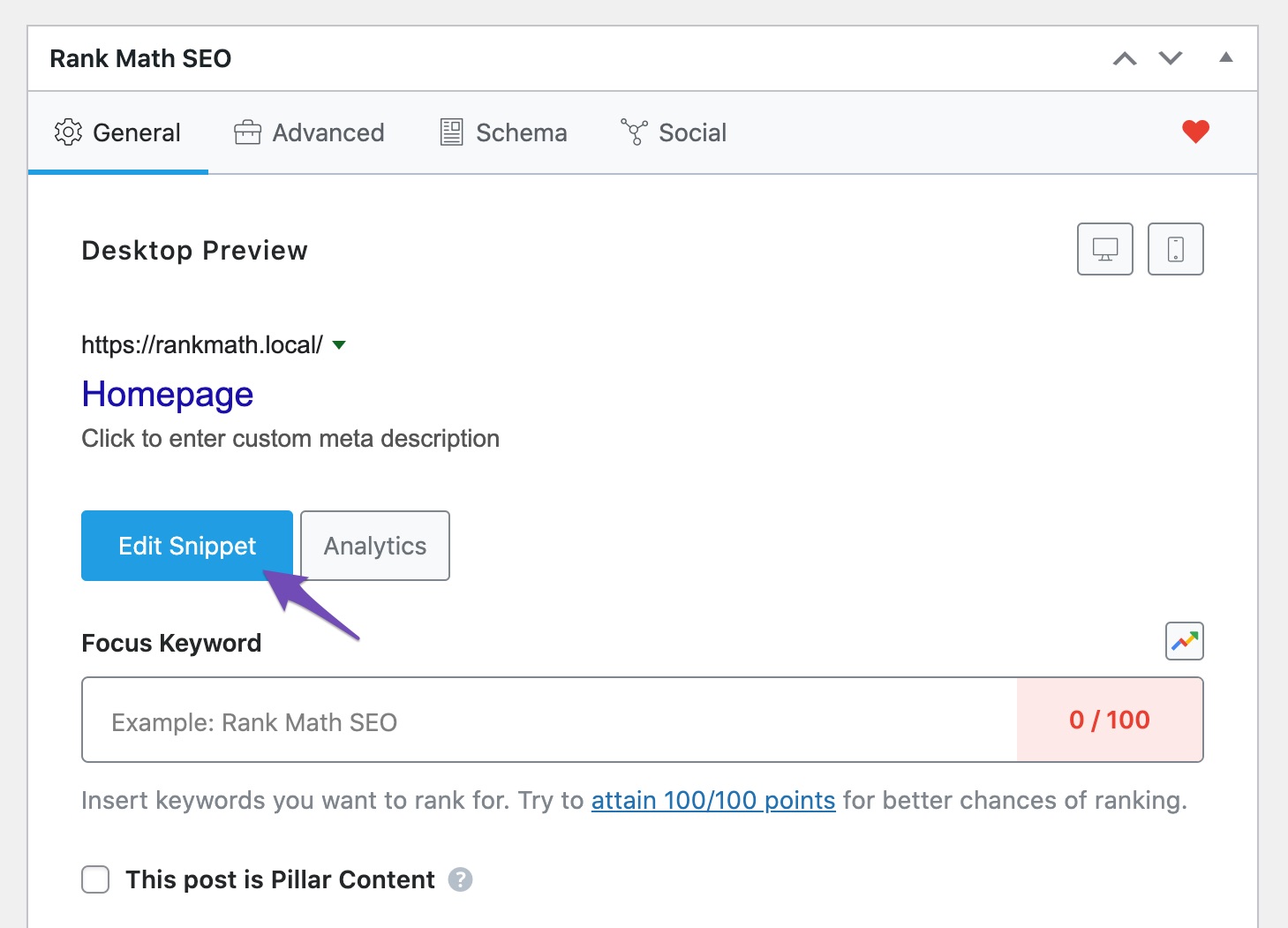
Task: Expand the green URL dropdown arrow
Action: click(x=339, y=345)
